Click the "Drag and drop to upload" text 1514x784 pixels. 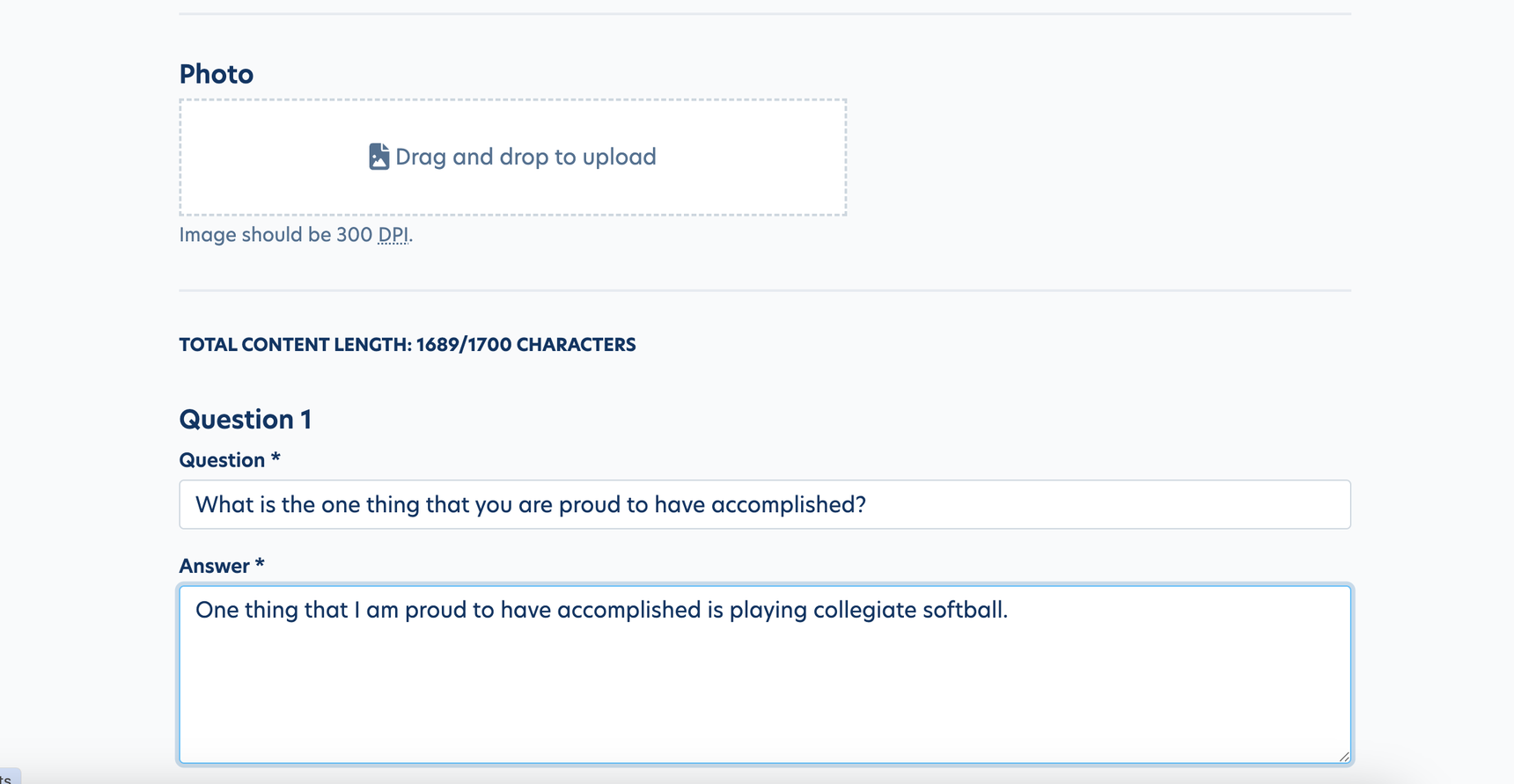click(x=525, y=157)
